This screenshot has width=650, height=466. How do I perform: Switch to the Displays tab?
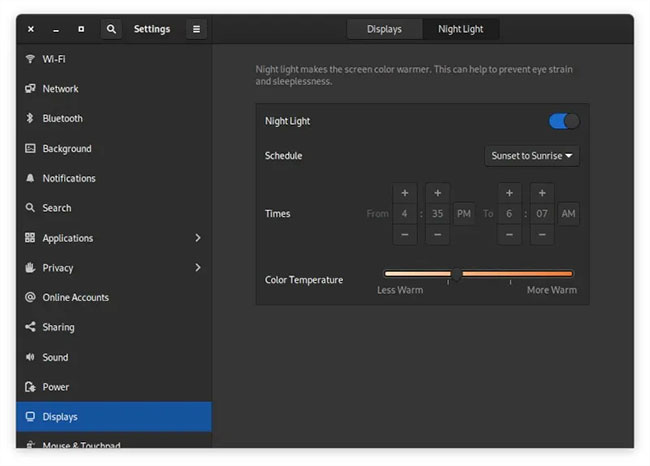pyautogui.click(x=384, y=29)
